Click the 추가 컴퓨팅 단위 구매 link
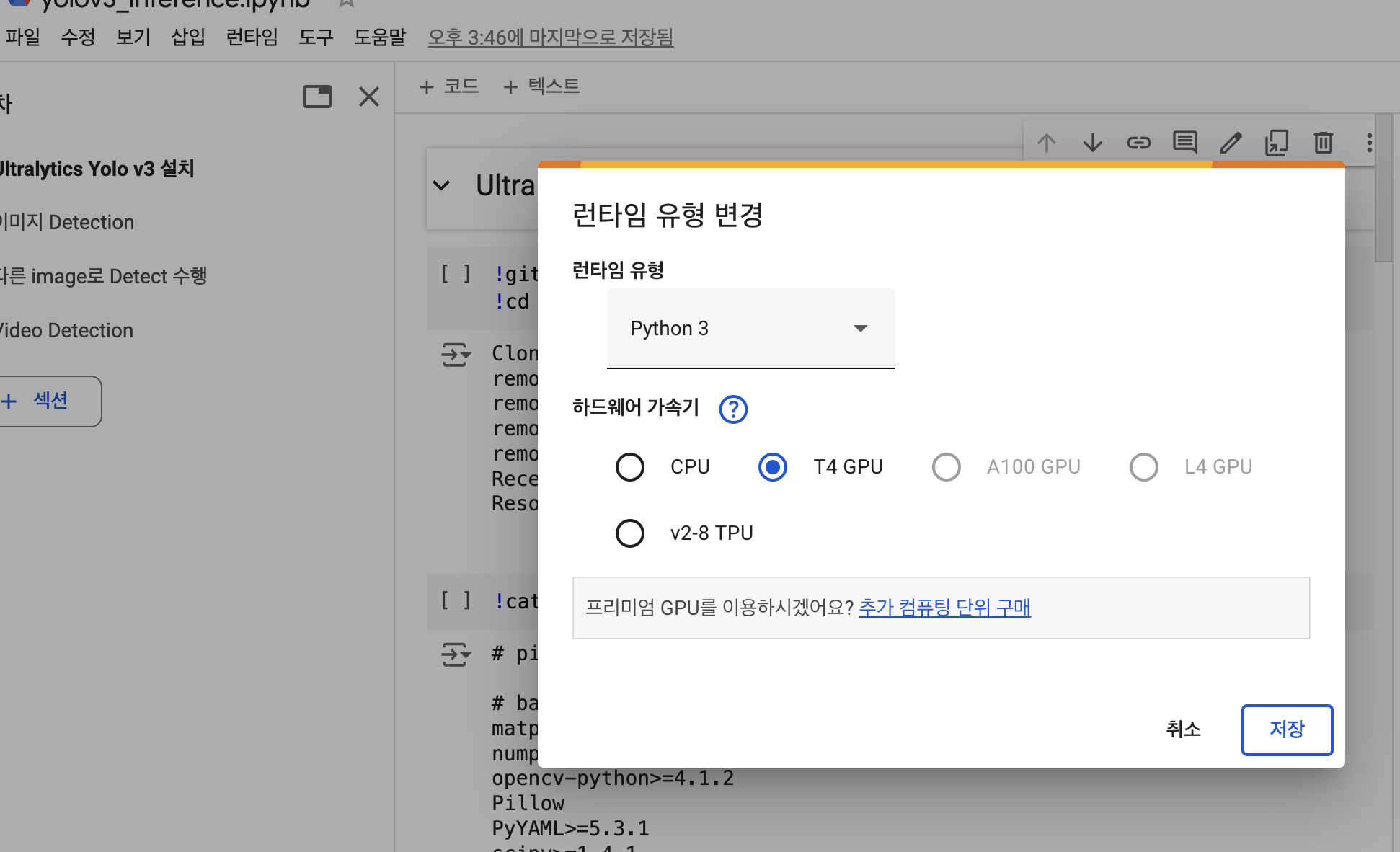 944,608
